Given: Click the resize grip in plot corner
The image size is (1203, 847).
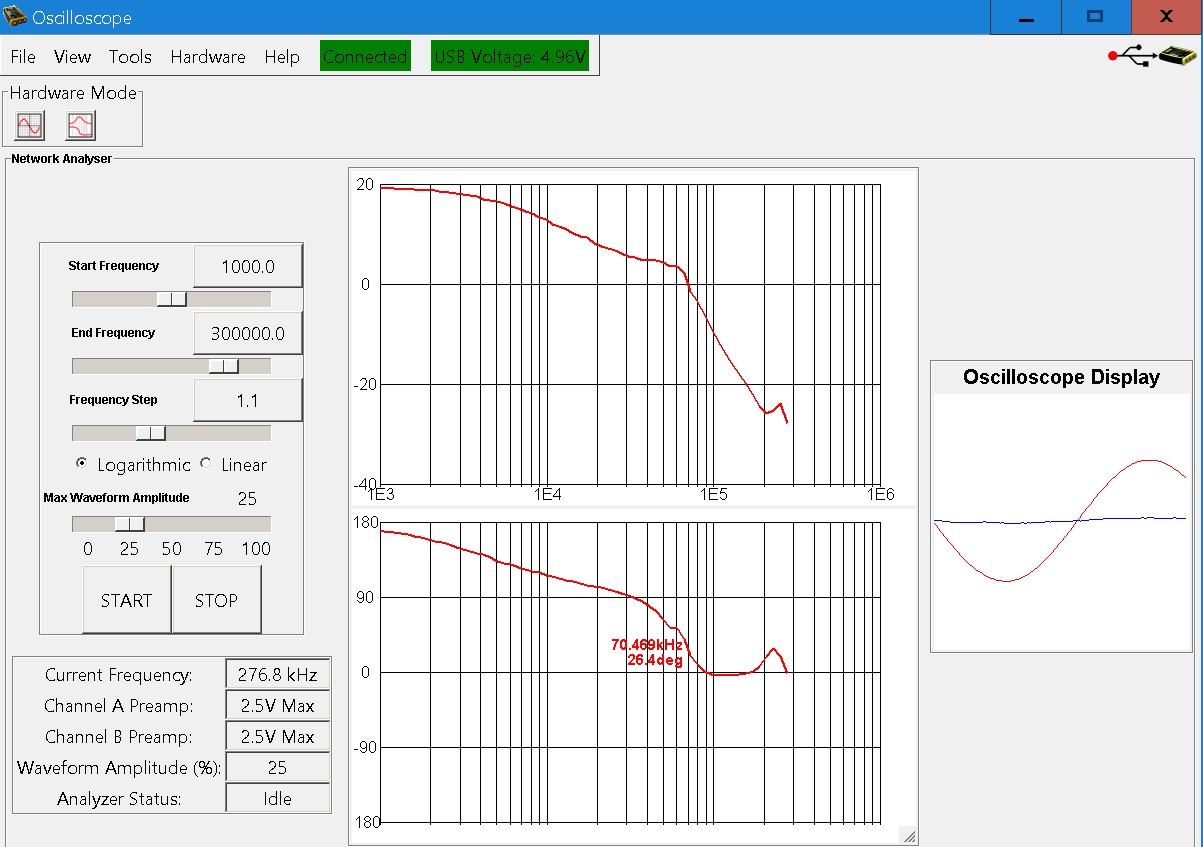Looking at the screenshot, I should coord(908,836).
